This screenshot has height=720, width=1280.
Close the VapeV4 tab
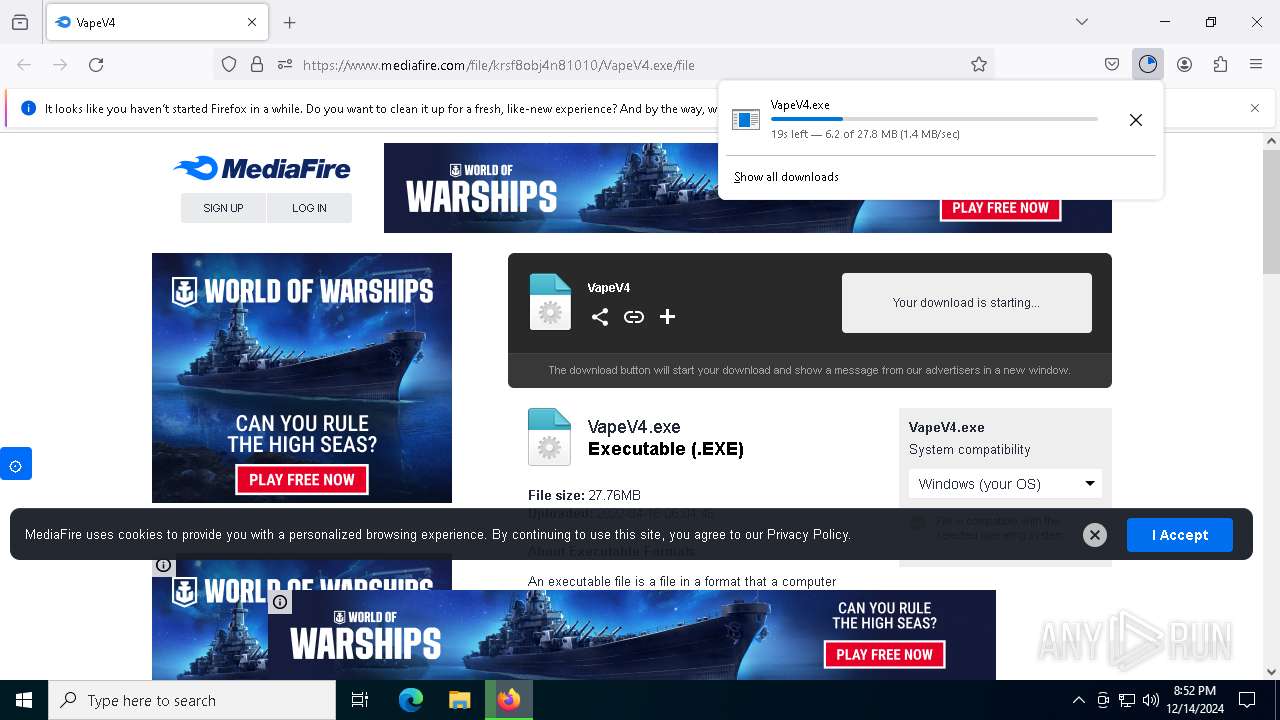[252, 22]
